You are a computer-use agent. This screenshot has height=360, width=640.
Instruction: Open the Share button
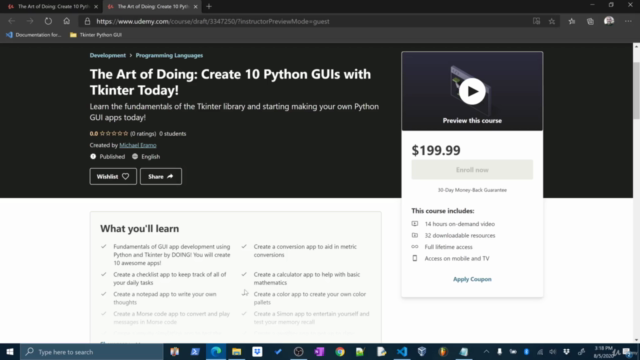click(161, 176)
